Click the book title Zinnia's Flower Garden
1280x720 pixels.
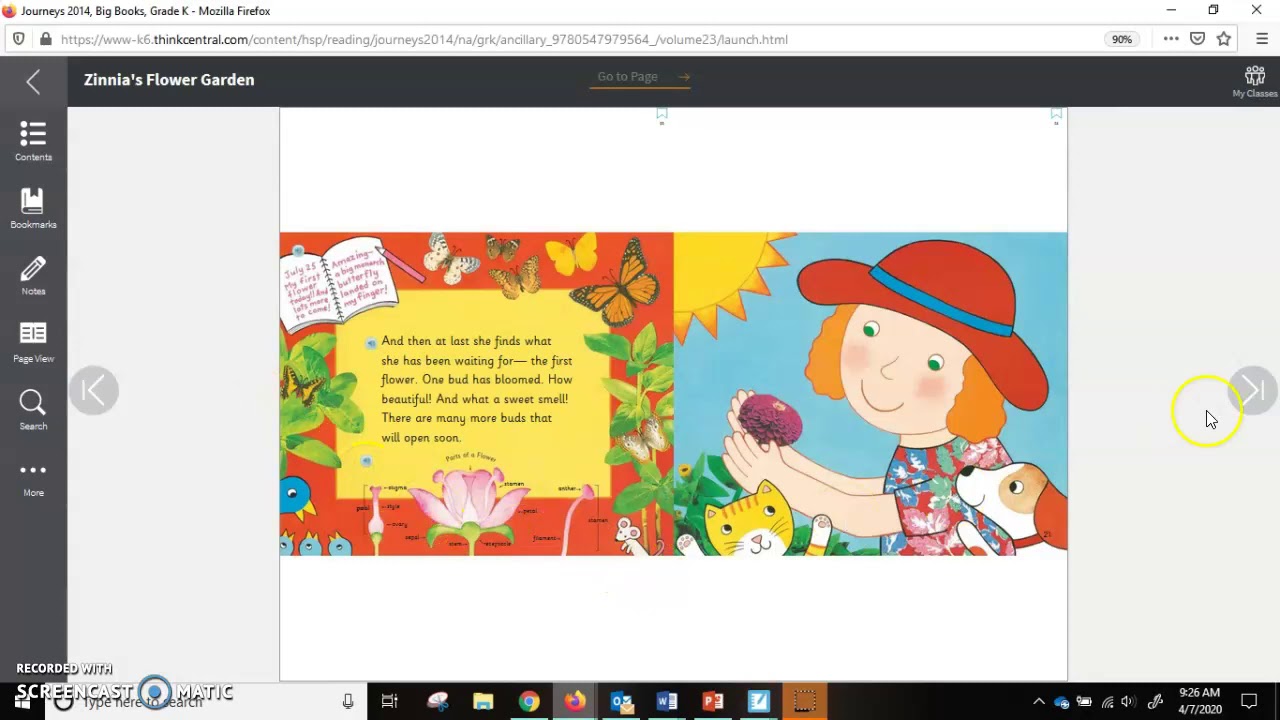tap(169, 80)
